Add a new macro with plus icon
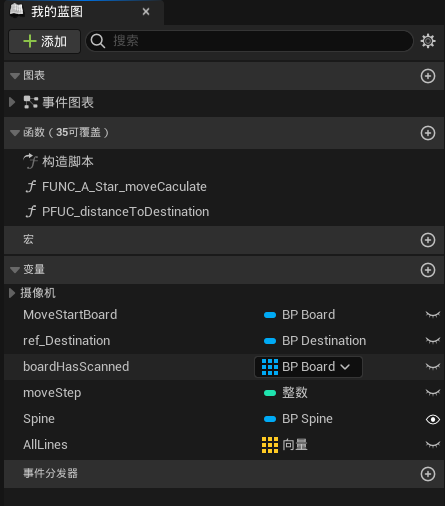 point(428,240)
